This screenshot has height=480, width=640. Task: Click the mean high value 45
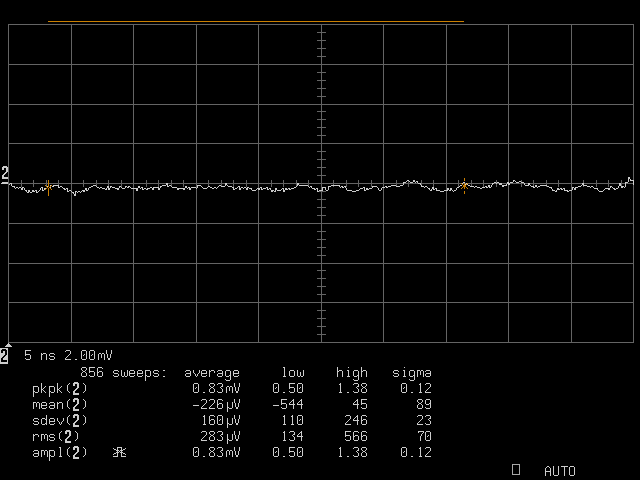pyautogui.click(x=360, y=404)
